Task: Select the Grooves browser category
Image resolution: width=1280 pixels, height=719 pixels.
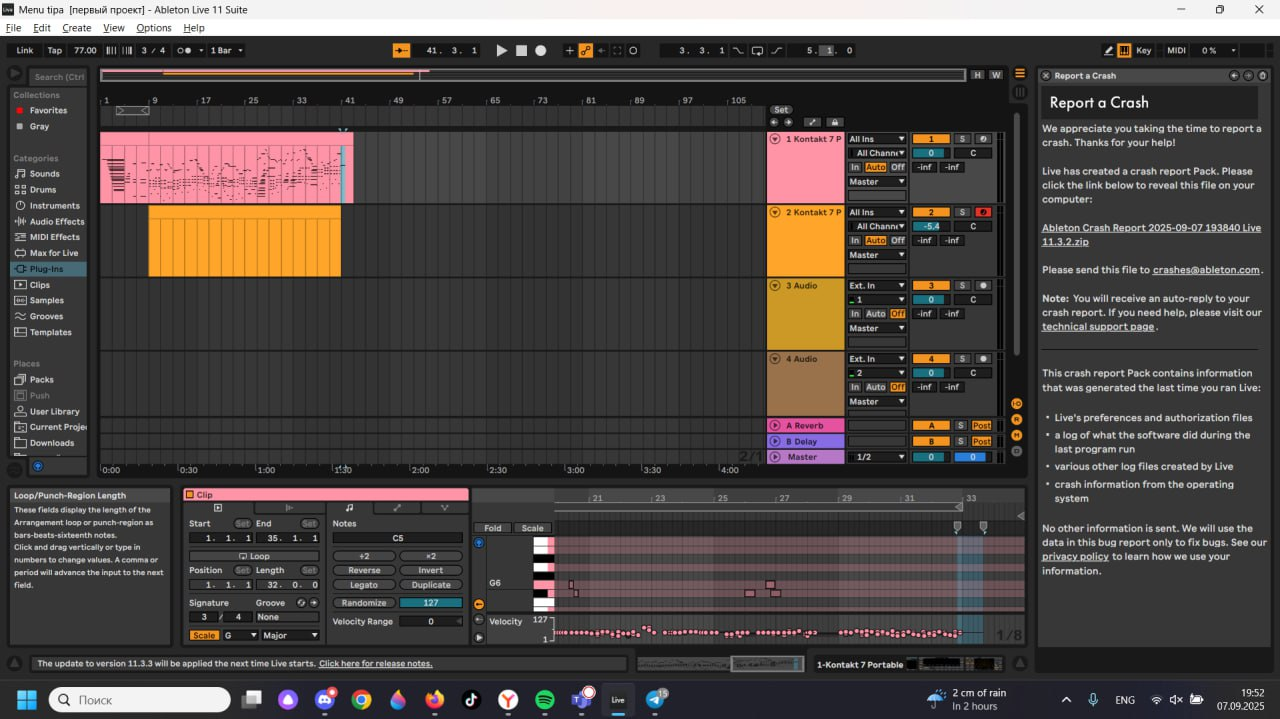Action: pyautogui.click(x=46, y=317)
